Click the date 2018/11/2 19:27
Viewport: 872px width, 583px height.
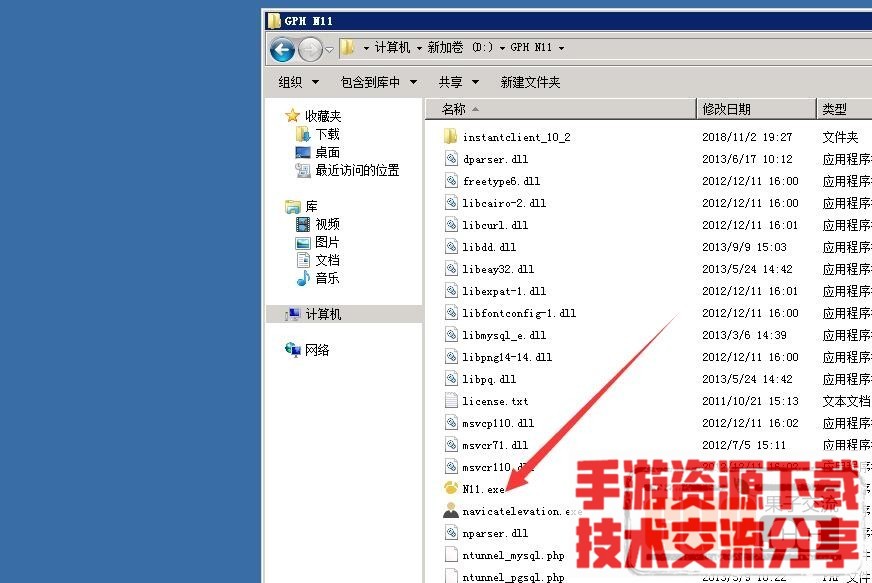click(x=747, y=137)
